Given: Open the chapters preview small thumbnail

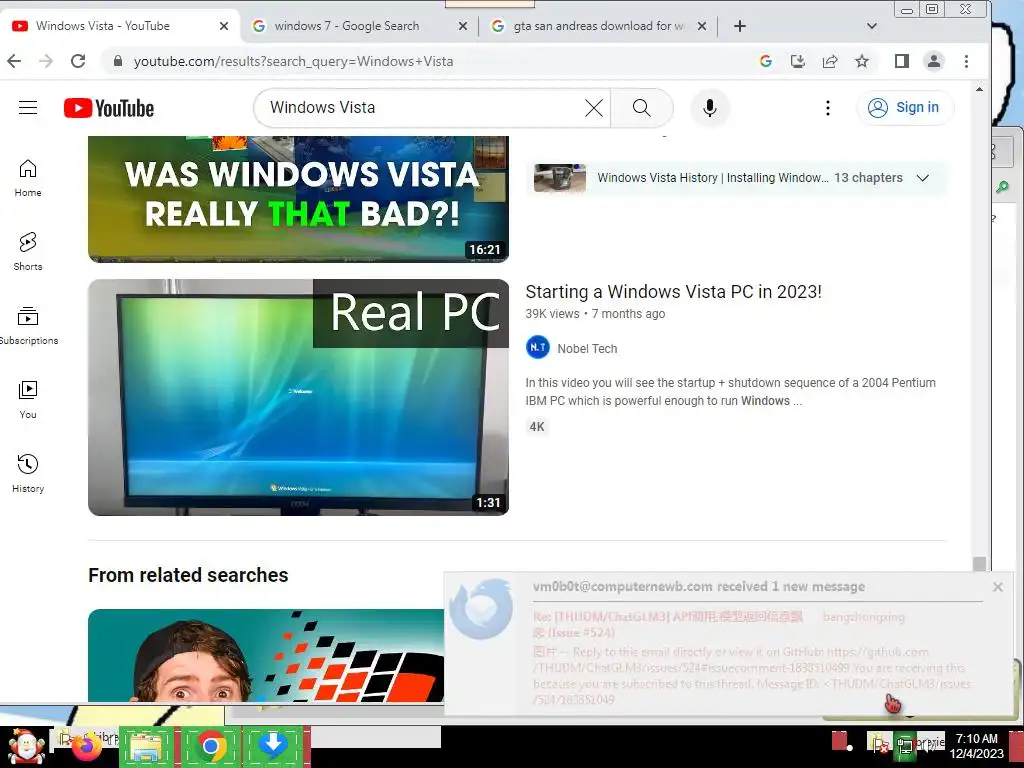Looking at the screenshot, I should pyautogui.click(x=560, y=178).
